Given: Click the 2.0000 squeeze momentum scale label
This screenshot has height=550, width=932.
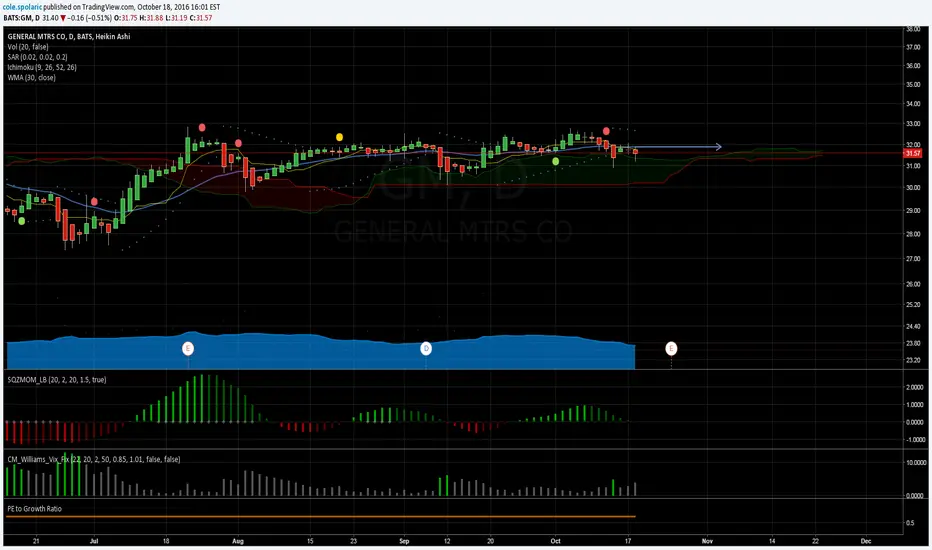Looking at the screenshot, I should click(916, 387).
